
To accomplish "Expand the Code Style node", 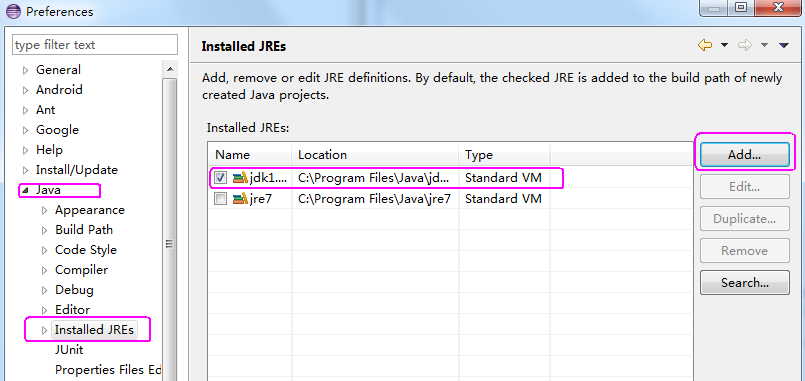I will [x=45, y=251].
